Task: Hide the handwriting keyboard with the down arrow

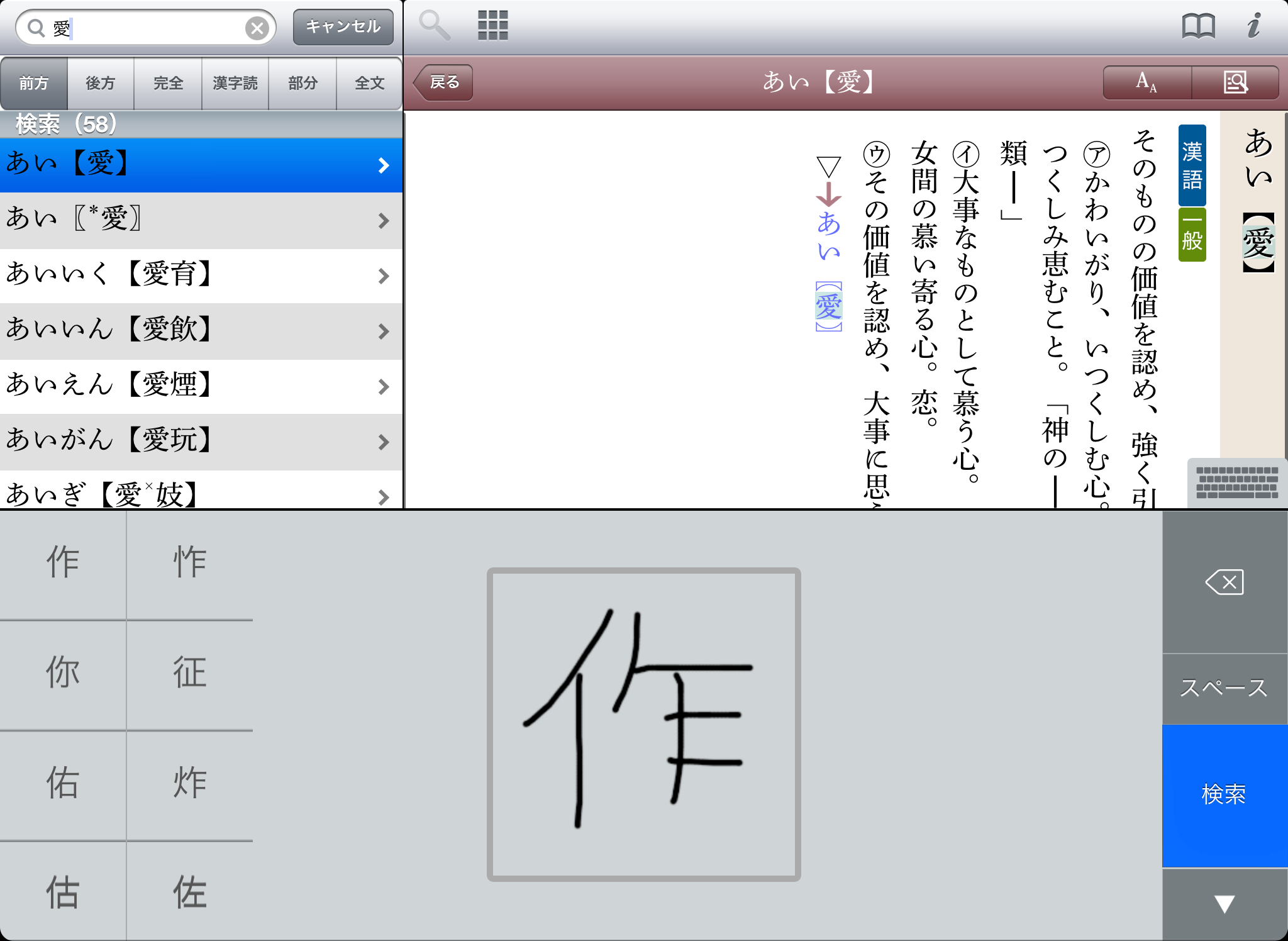Action: pyautogui.click(x=1224, y=904)
